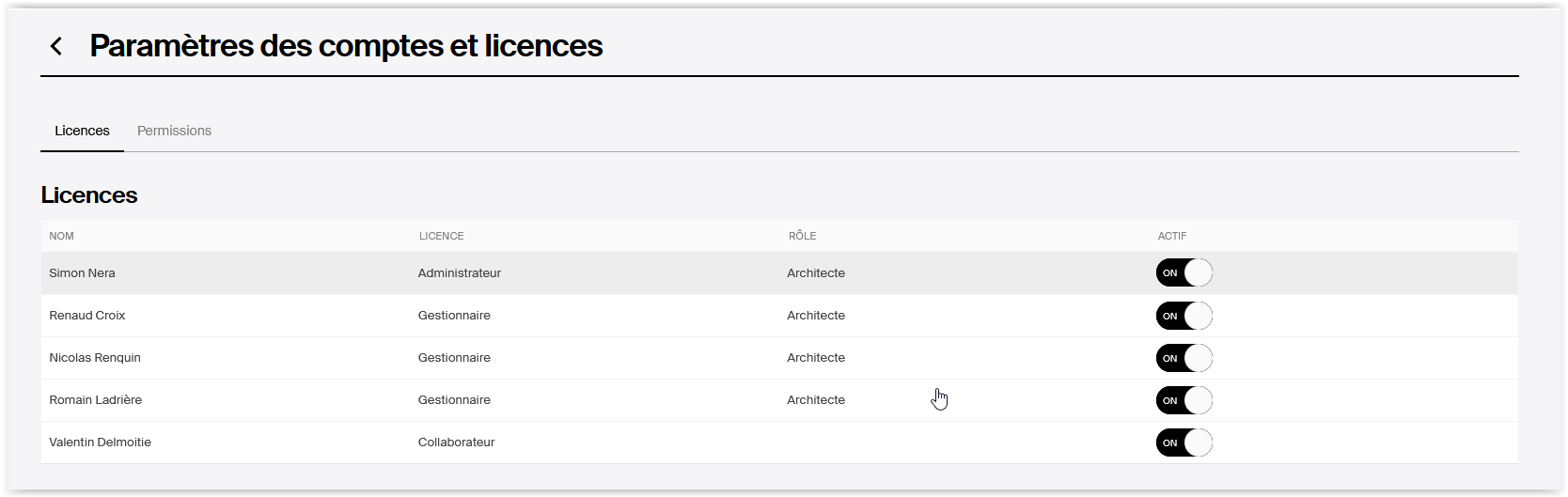
Task: Click the NOM column header
Action: pyautogui.click(x=61, y=236)
